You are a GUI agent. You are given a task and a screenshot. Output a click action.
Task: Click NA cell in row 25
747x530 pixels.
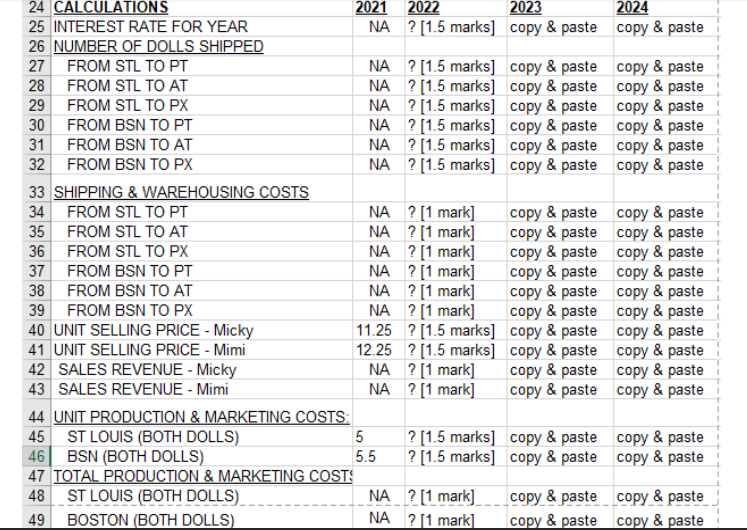(379, 27)
